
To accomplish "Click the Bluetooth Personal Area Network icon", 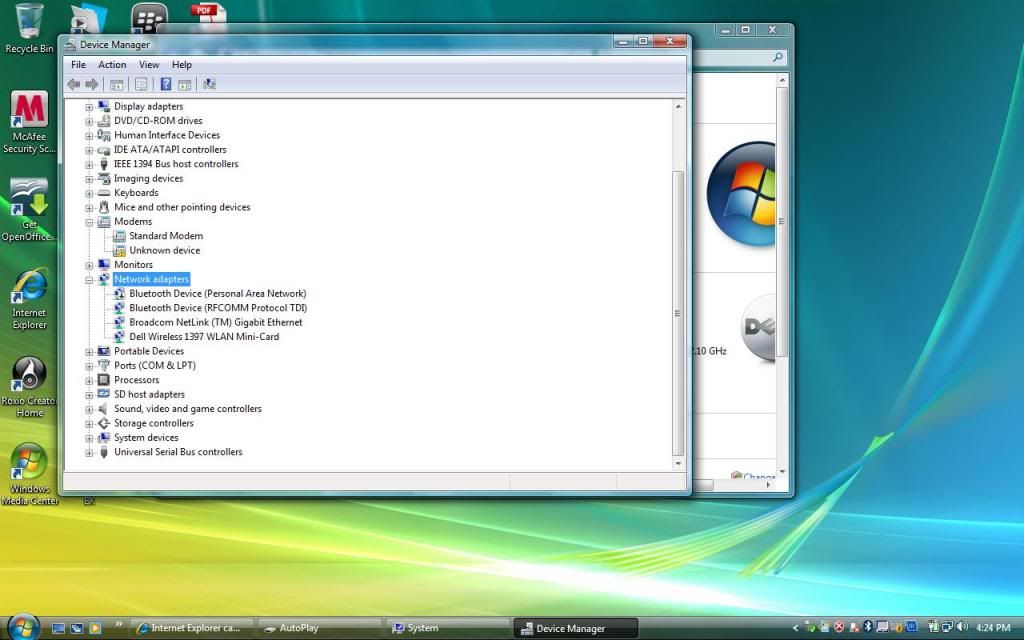I will pos(119,293).
